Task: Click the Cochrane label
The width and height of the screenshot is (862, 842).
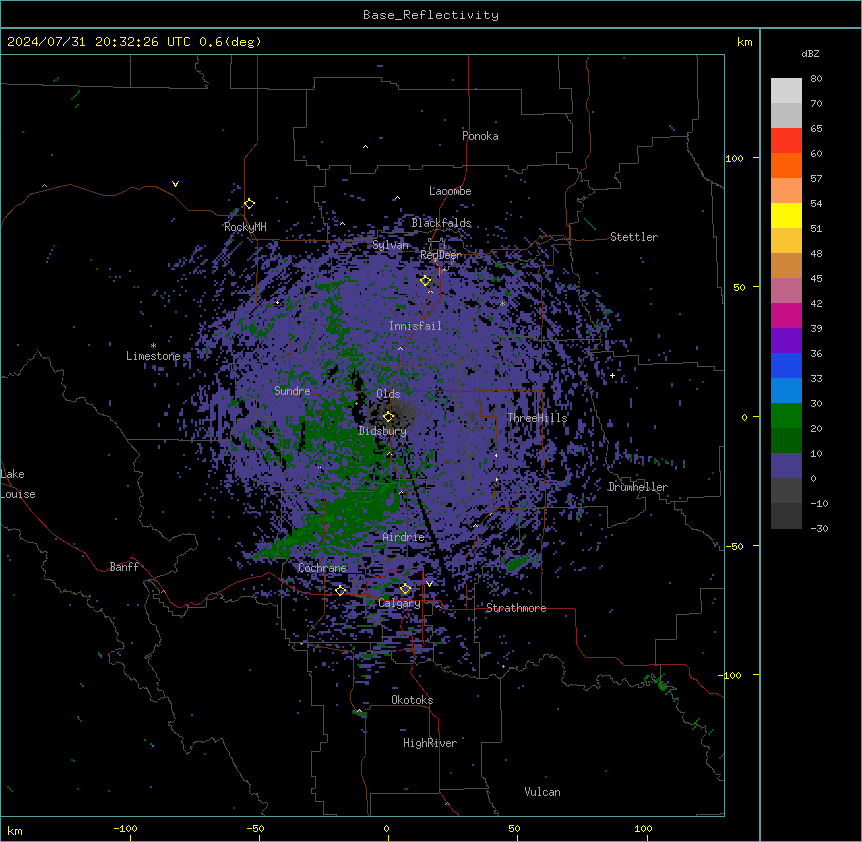Action: (x=322, y=568)
